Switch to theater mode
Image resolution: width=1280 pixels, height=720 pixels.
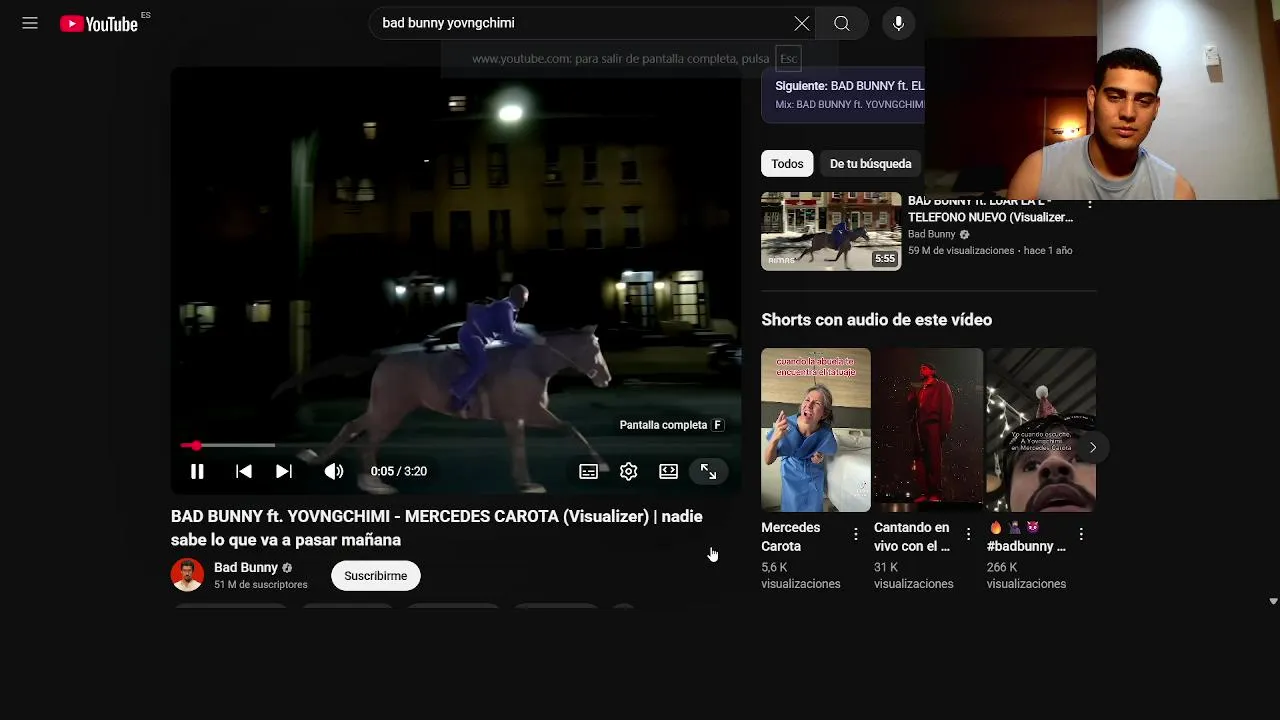tap(668, 471)
